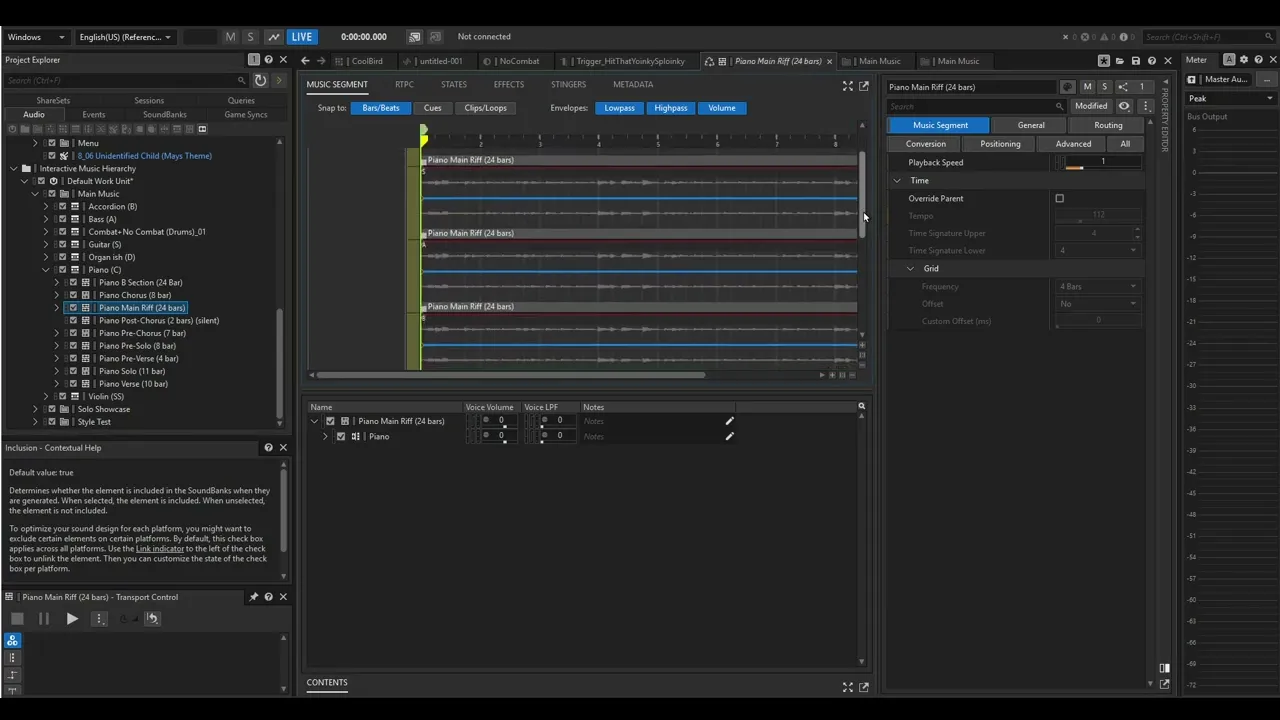Open the English(US) language dropdown
Screen dimensions: 1280x720
pyautogui.click(x=125, y=37)
